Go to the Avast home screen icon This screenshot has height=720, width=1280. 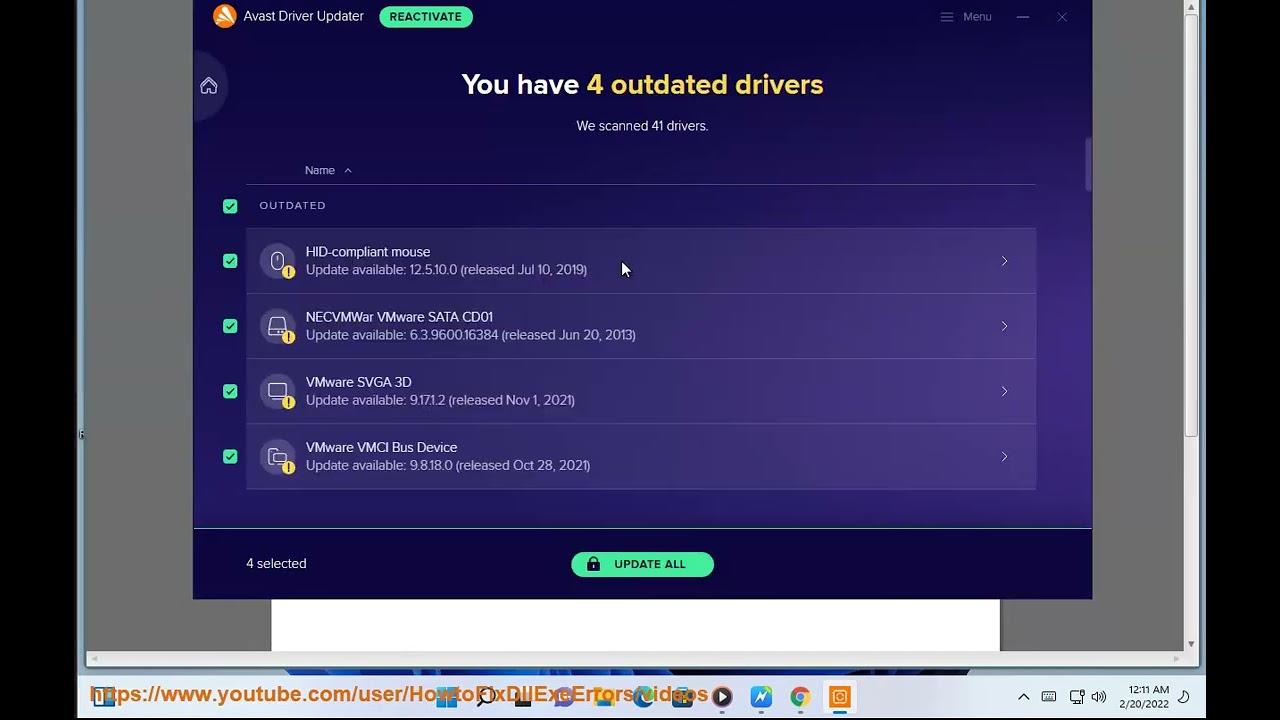[x=209, y=86]
